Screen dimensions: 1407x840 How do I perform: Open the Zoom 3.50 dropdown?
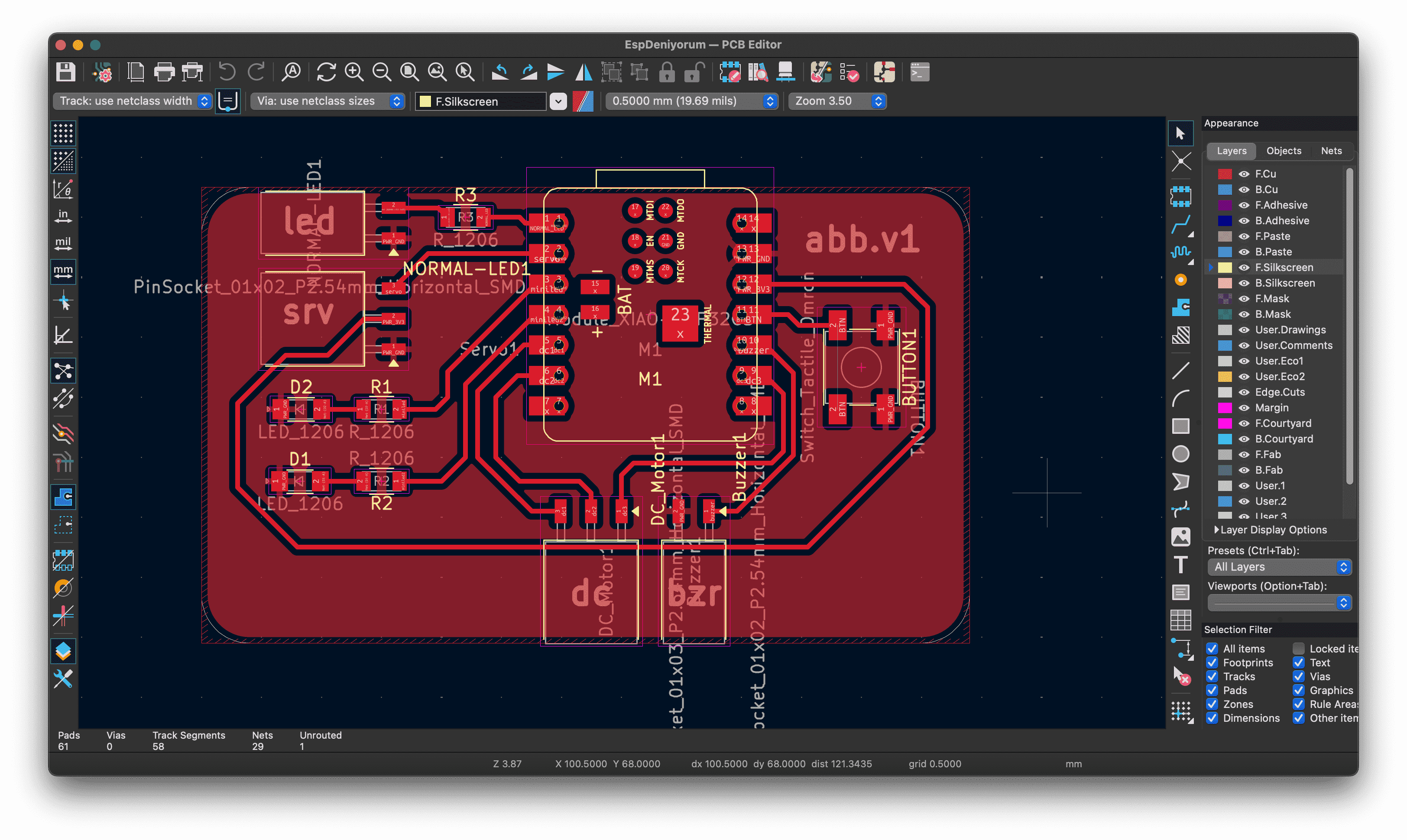point(837,101)
